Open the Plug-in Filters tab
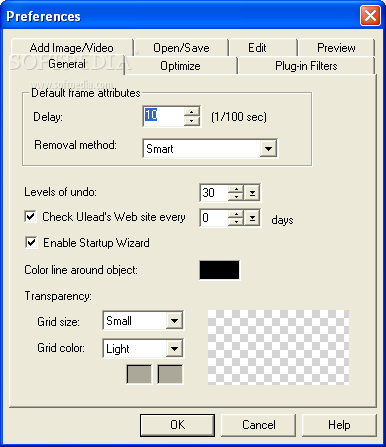The width and height of the screenshot is (386, 447). pyautogui.click(x=306, y=66)
